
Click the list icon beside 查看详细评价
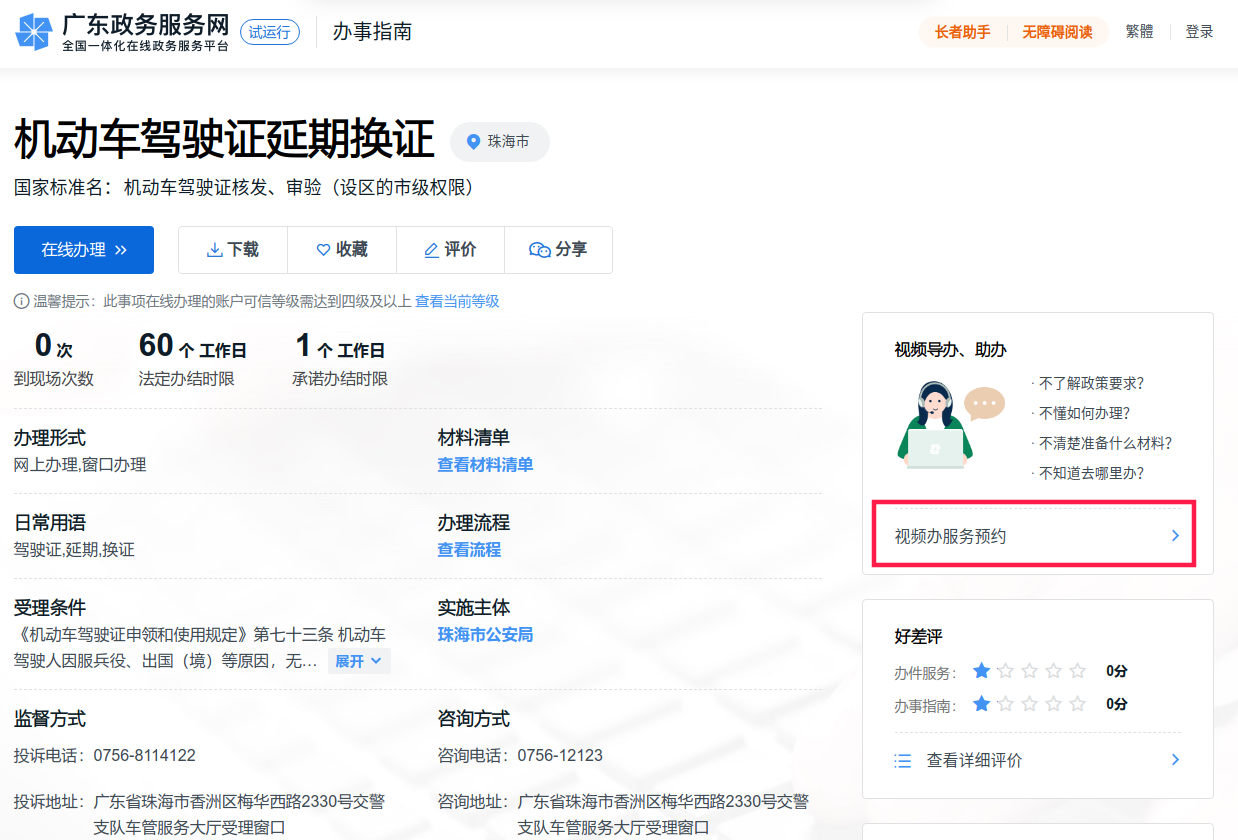903,761
